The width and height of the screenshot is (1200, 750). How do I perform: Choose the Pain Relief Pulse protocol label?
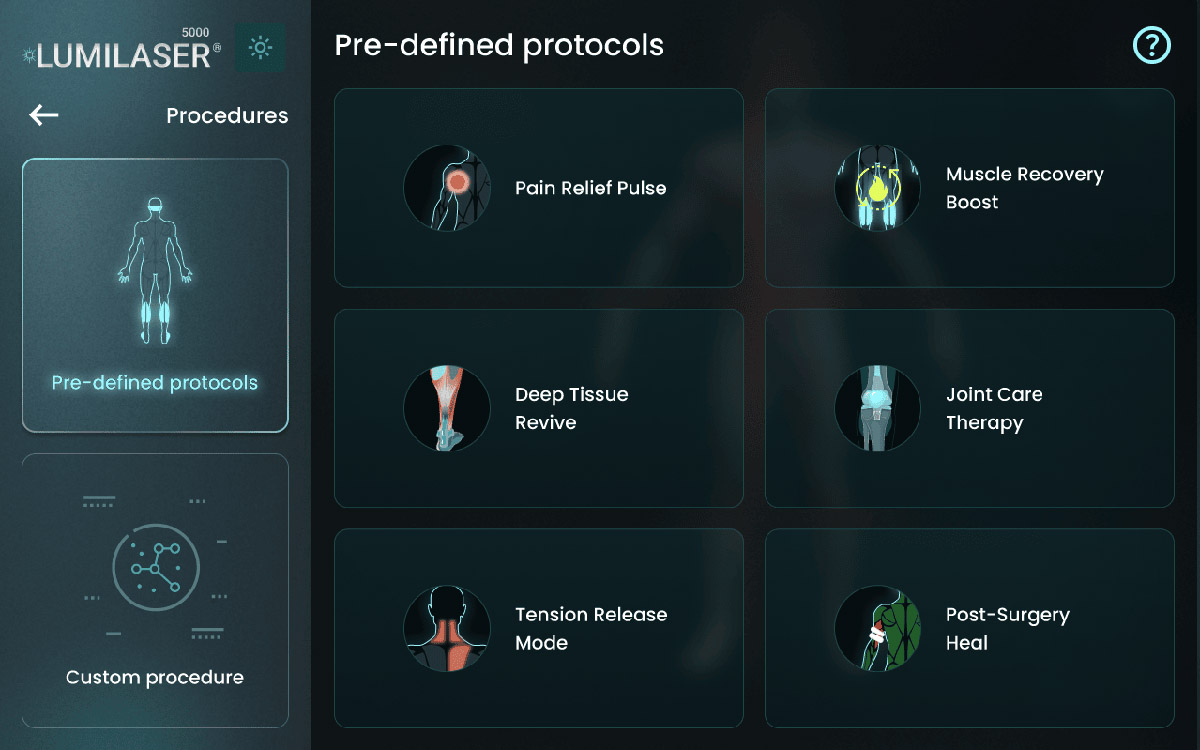click(590, 188)
